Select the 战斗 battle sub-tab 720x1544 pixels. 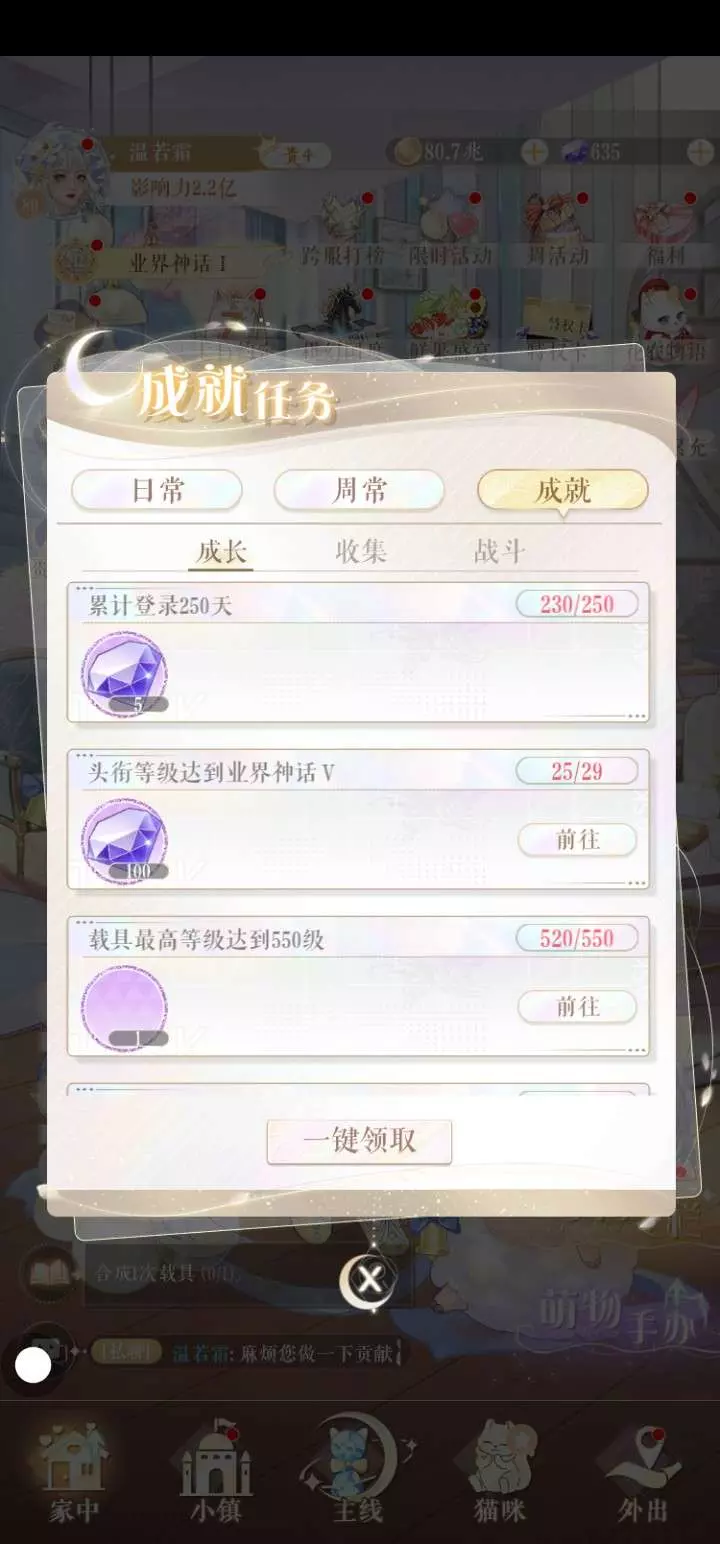tap(499, 552)
